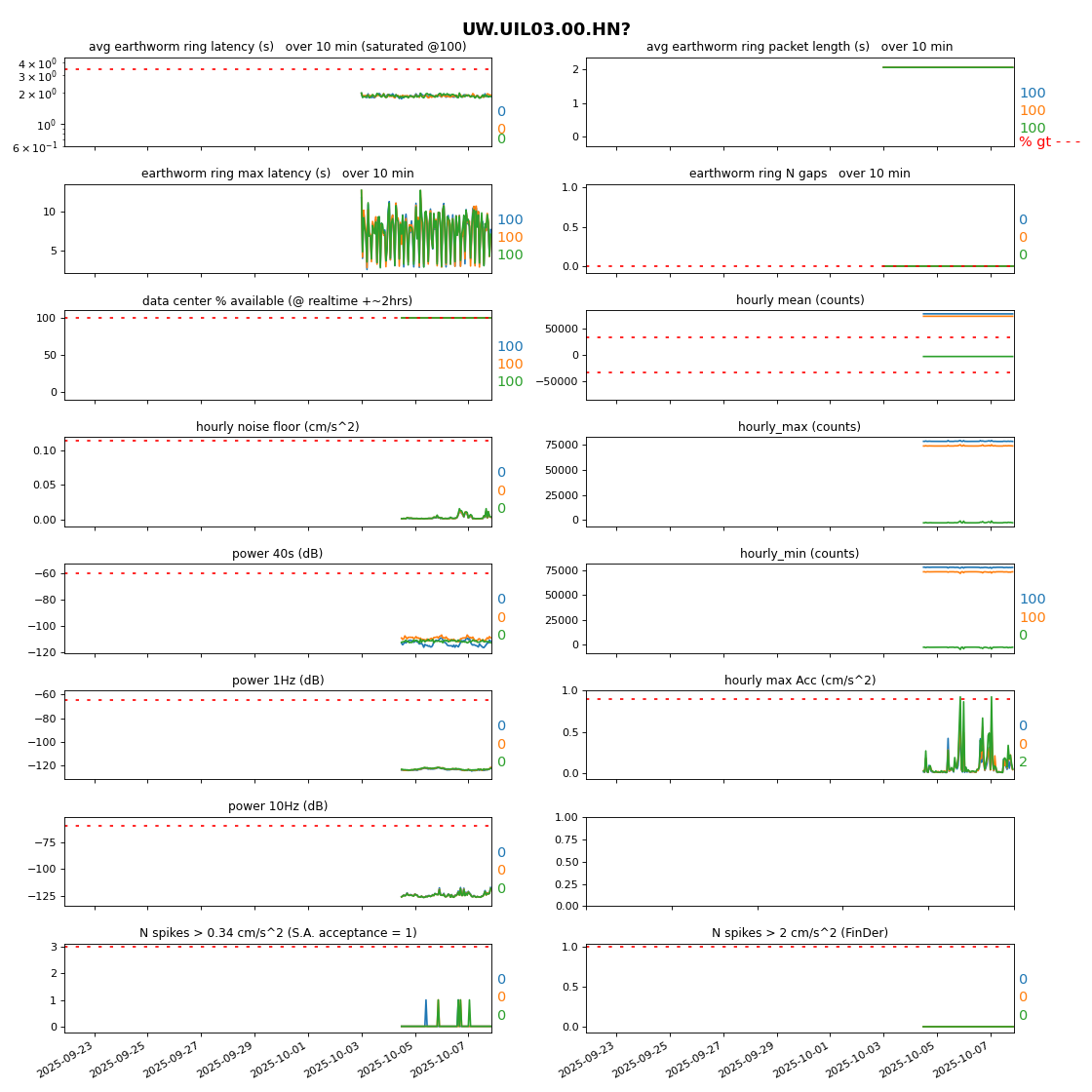Select the power 10Hz (dB) title
1092x1092 pixels.
point(278,806)
